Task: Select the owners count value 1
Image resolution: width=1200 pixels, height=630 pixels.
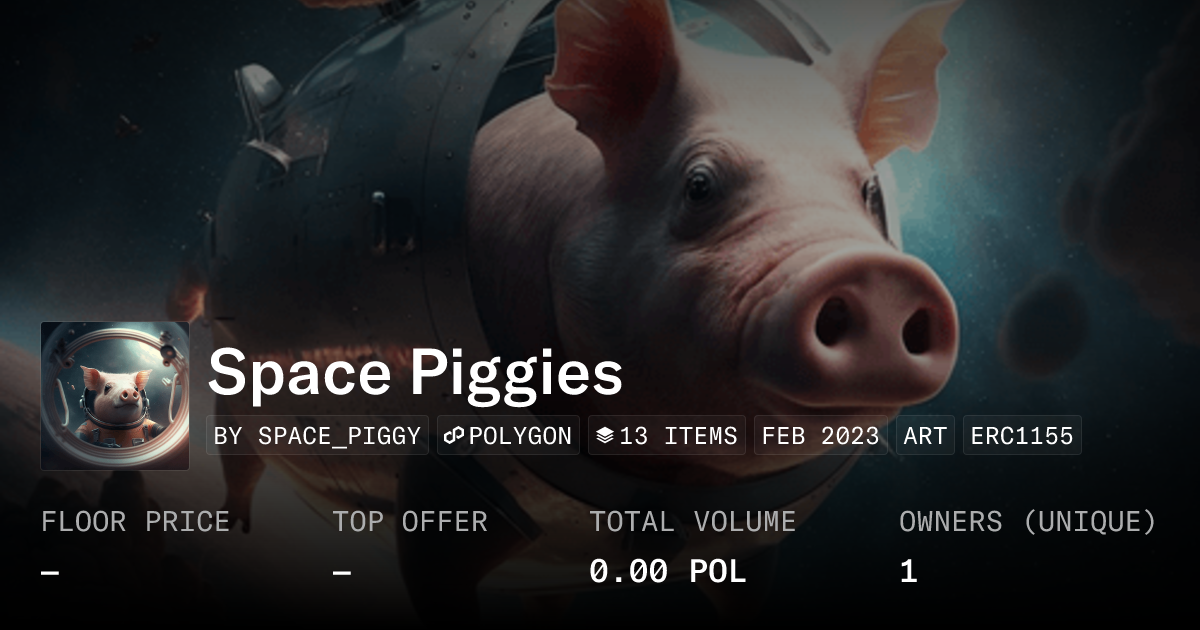Action: coord(908,572)
